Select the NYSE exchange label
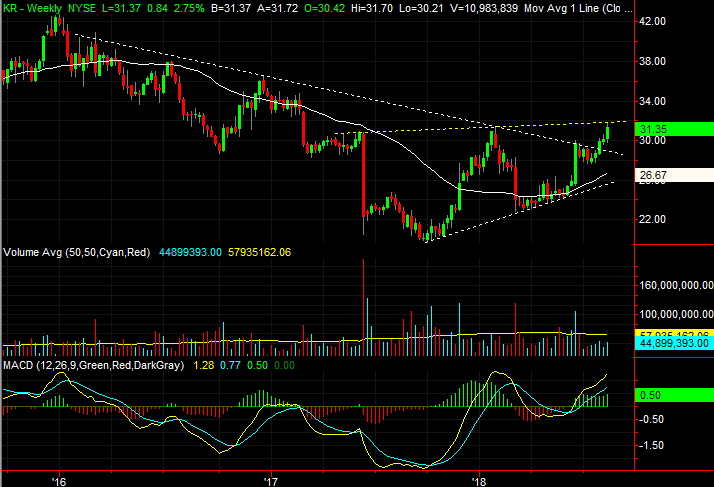 82,8
